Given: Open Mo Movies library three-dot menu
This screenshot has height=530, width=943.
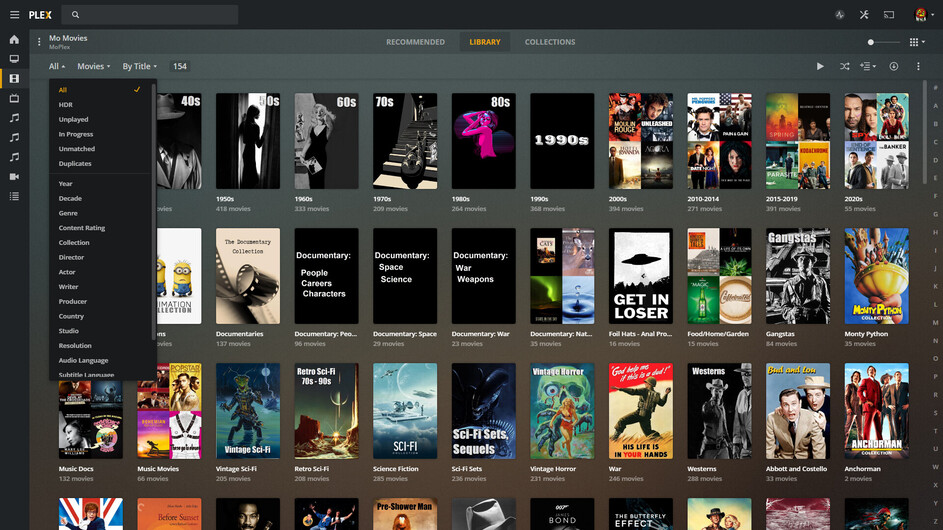Looking at the screenshot, I should [x=39, y=42].
